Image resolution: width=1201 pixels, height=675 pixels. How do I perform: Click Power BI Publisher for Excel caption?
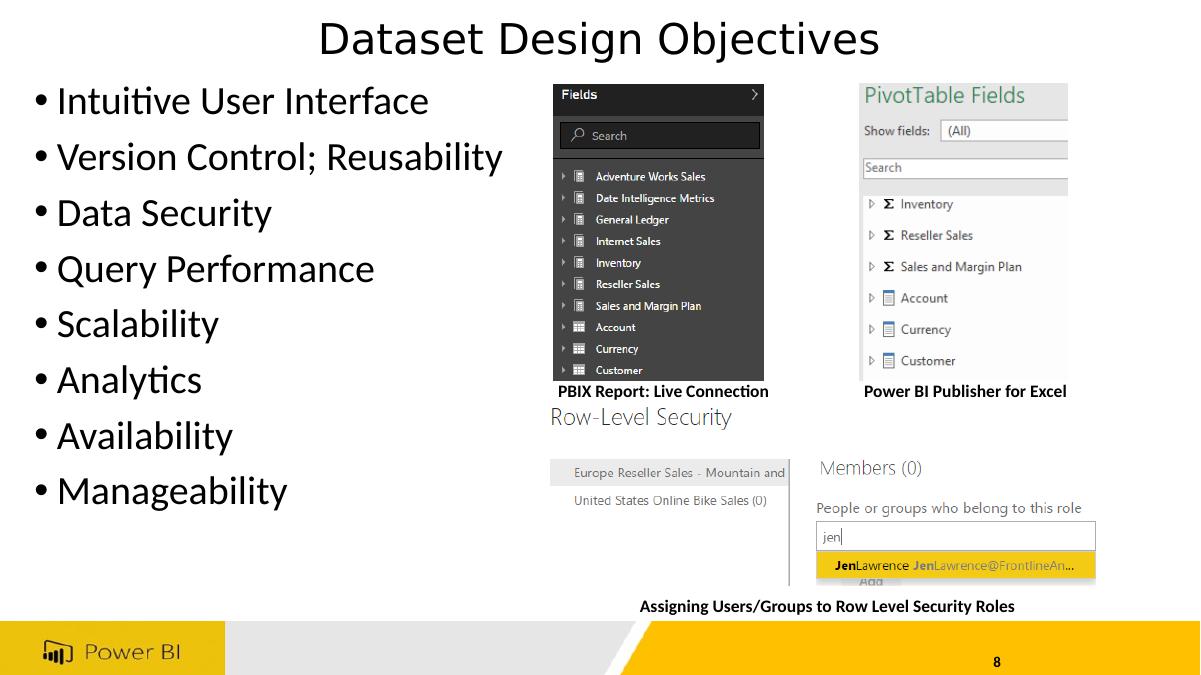click(x=965, y=392)
